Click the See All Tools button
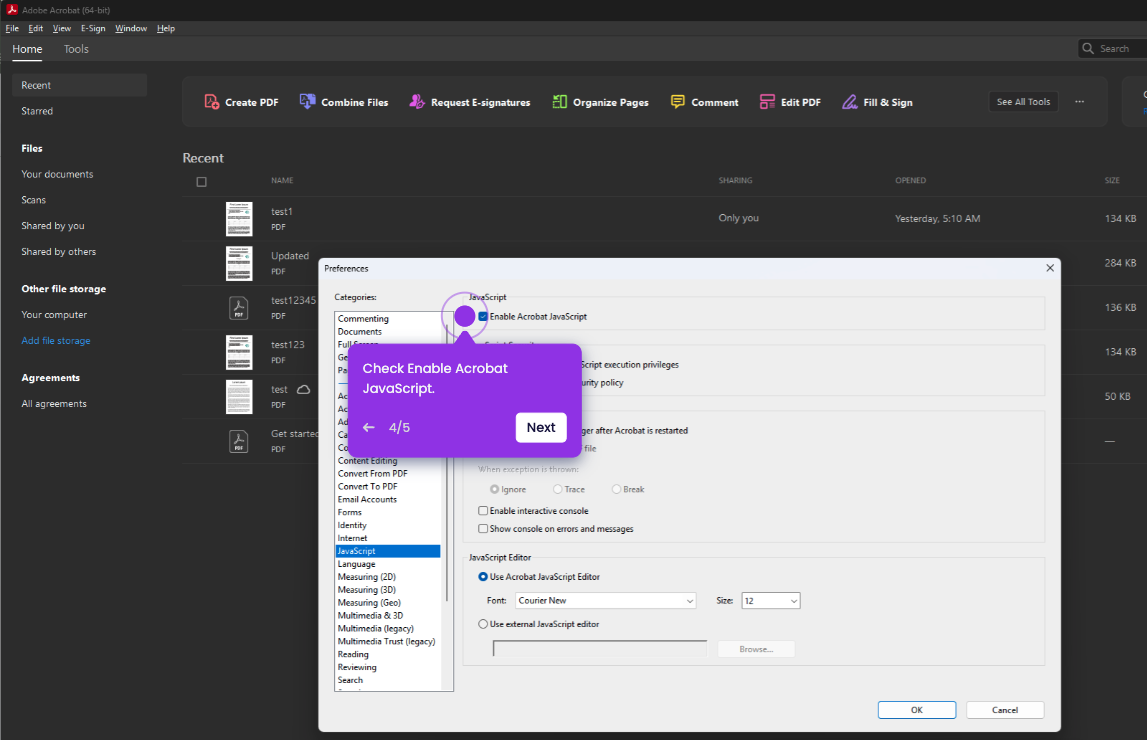Screen dimensions: 1147x740 1023,102
